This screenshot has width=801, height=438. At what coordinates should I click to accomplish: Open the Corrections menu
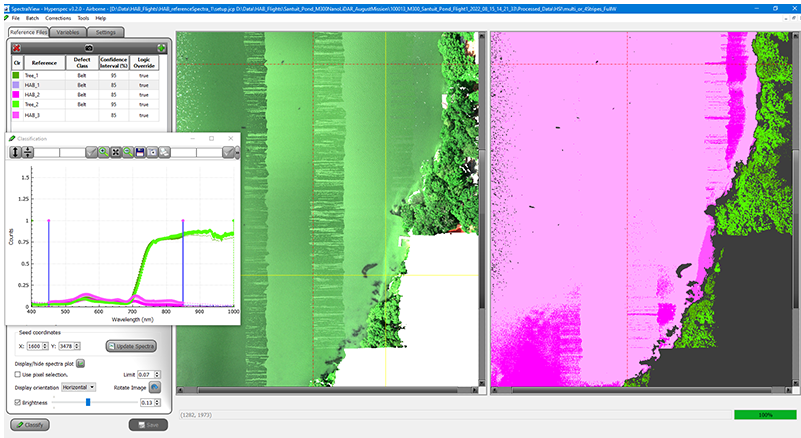tap(58, 18)
